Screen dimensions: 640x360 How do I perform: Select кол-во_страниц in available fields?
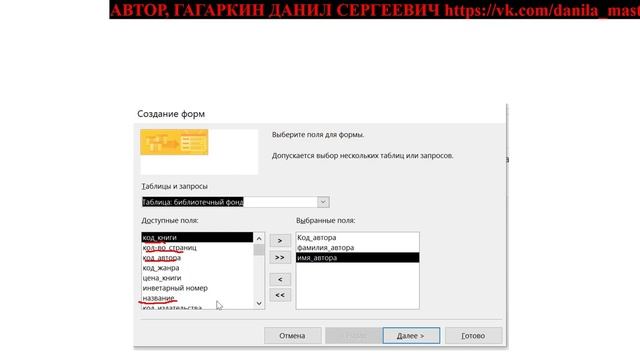[x=197, y=248]
